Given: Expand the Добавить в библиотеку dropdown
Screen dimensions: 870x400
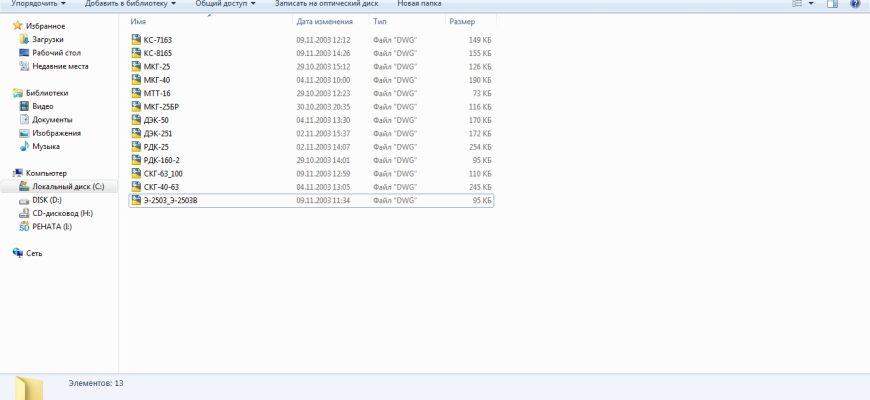Looking at the screenshot, I should (128, 5).
